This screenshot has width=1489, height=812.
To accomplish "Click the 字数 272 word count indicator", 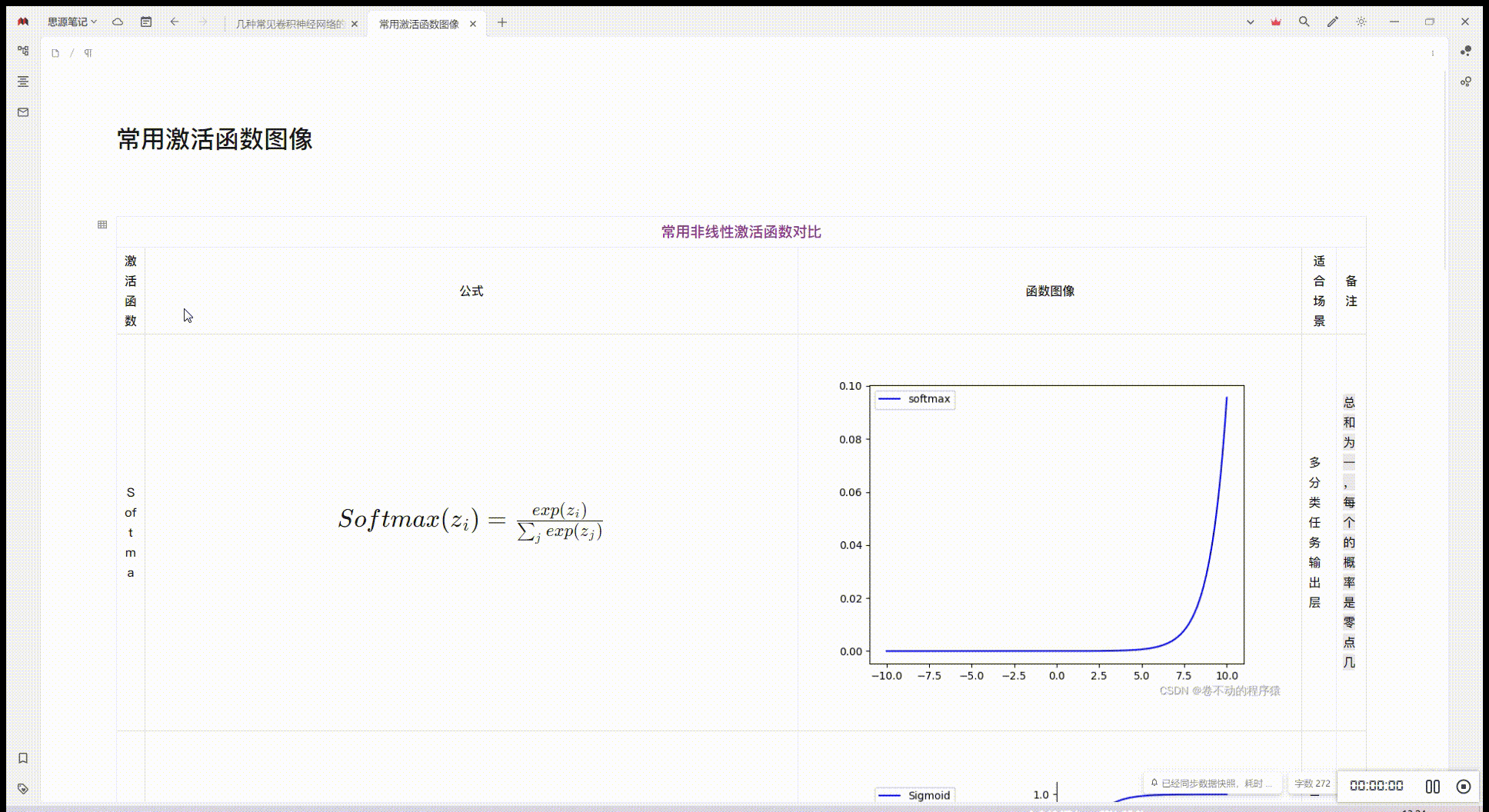I will click(1313, 783).
